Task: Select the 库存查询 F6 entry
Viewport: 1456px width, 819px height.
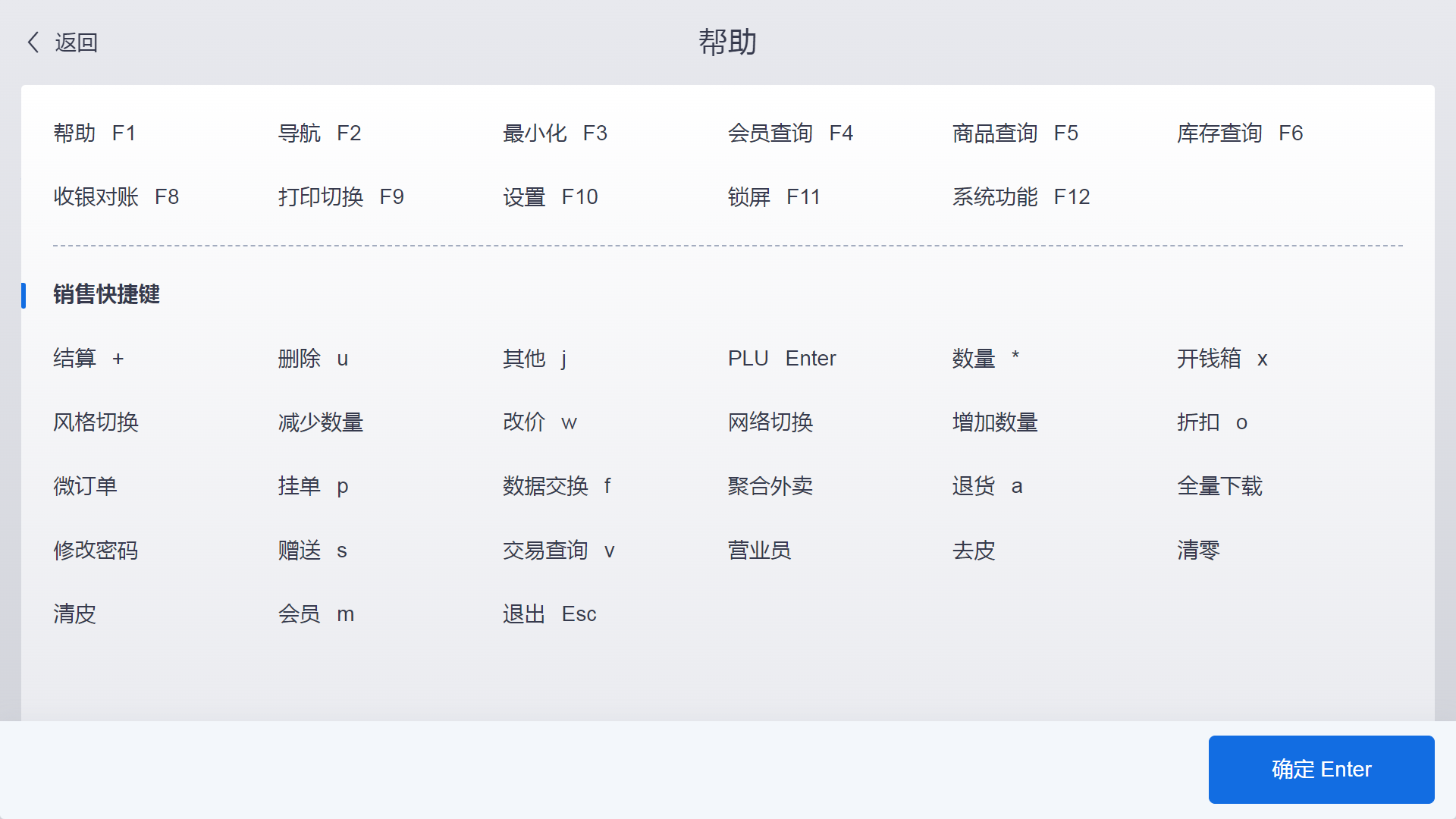Action: pyautogui.click(x=1240, y=133)
